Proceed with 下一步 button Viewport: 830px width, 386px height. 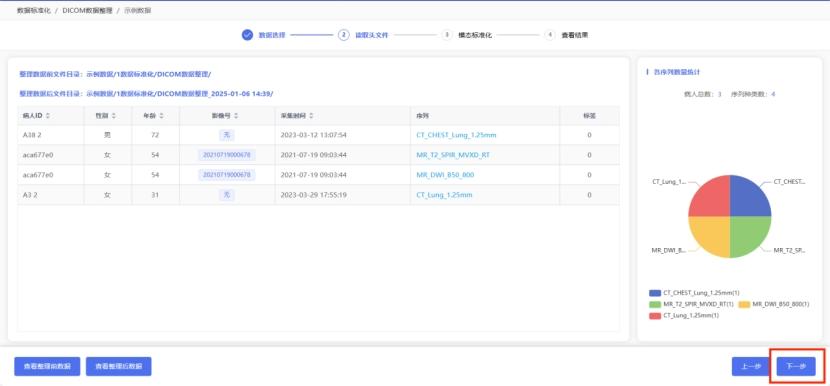click(x=796, y=366)
